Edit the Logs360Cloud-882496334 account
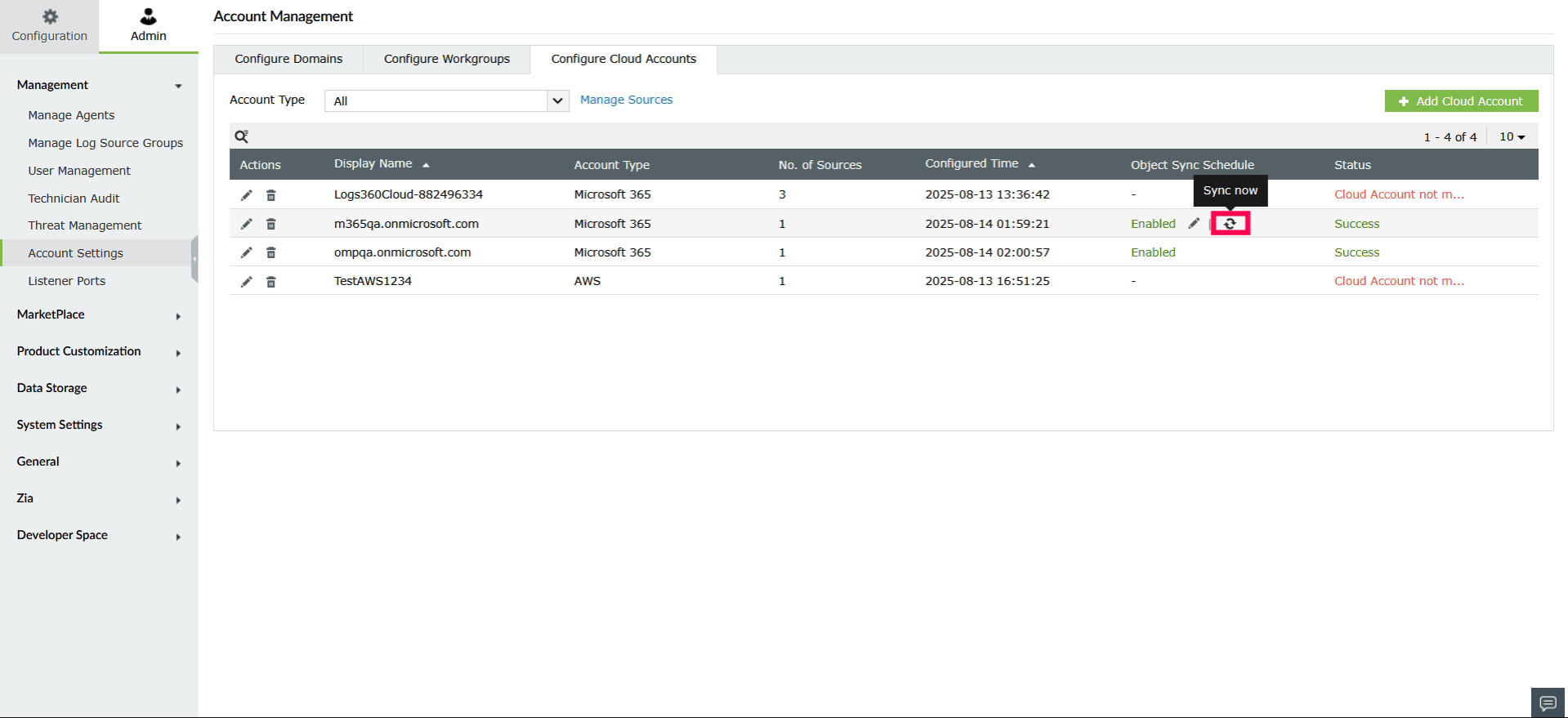This screenshot has width=1568, height=718. pos(246,195)
